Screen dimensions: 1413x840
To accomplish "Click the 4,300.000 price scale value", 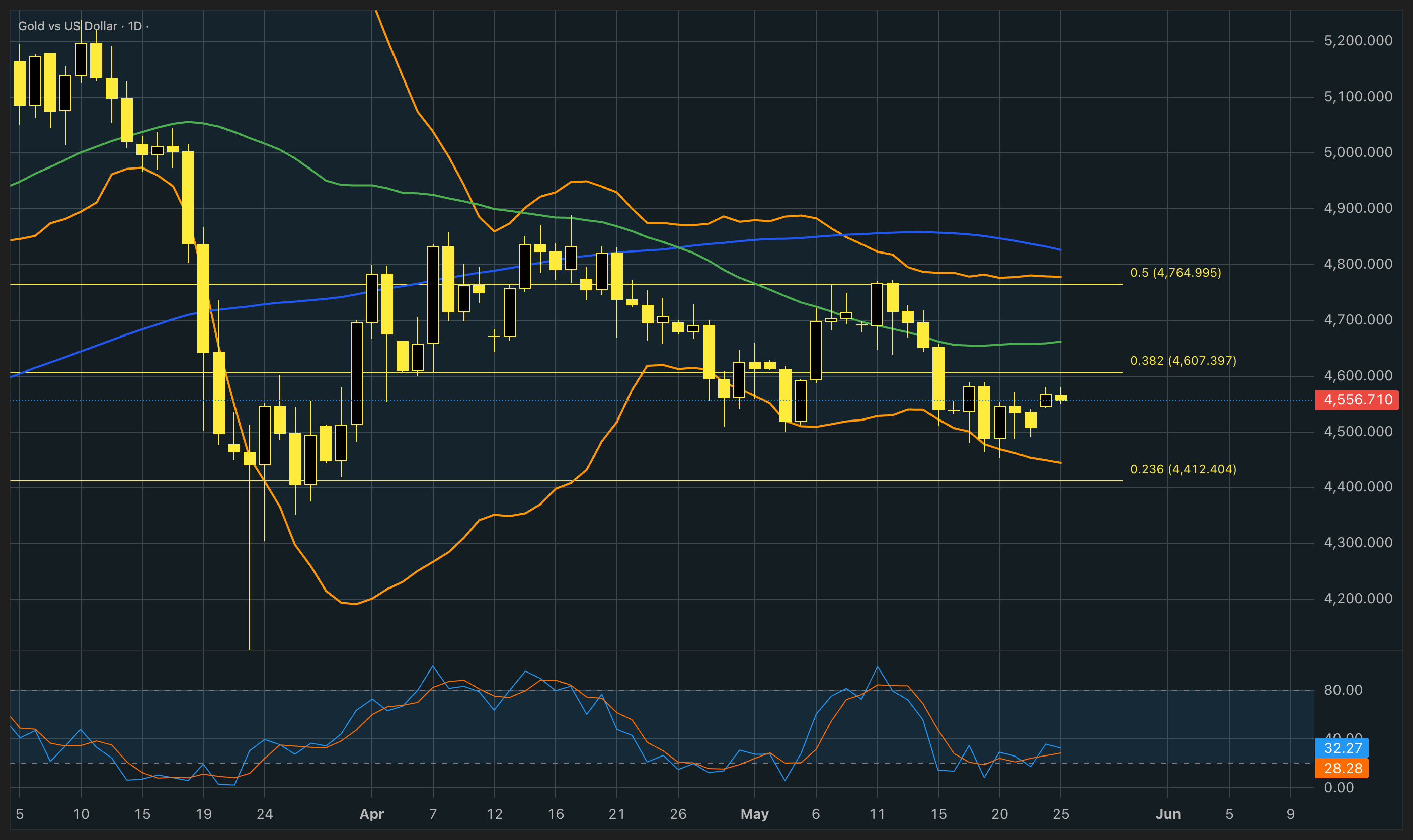I will tap(1358, 543).
